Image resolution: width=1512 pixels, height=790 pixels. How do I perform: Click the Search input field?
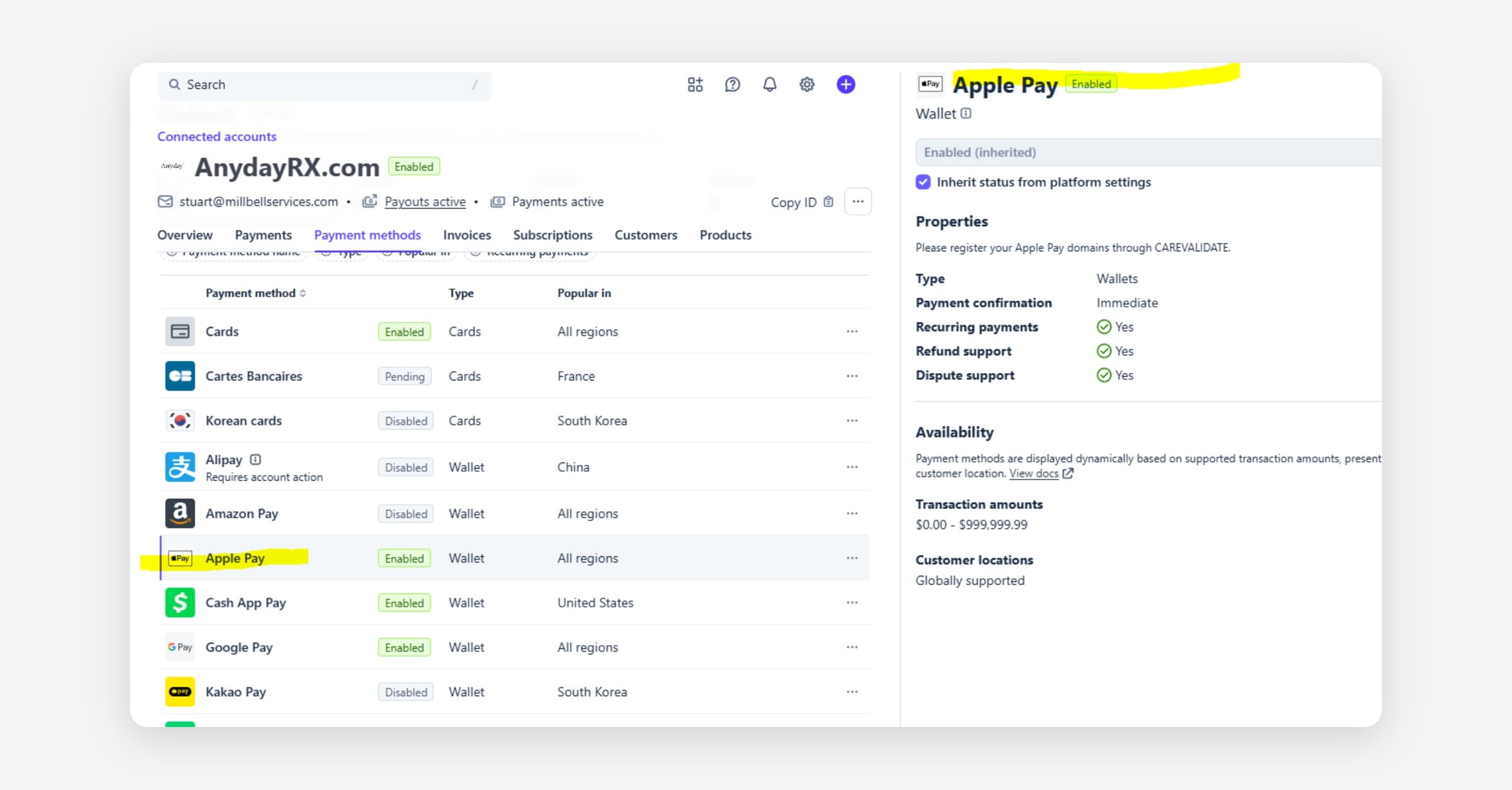tap(324, 85)
